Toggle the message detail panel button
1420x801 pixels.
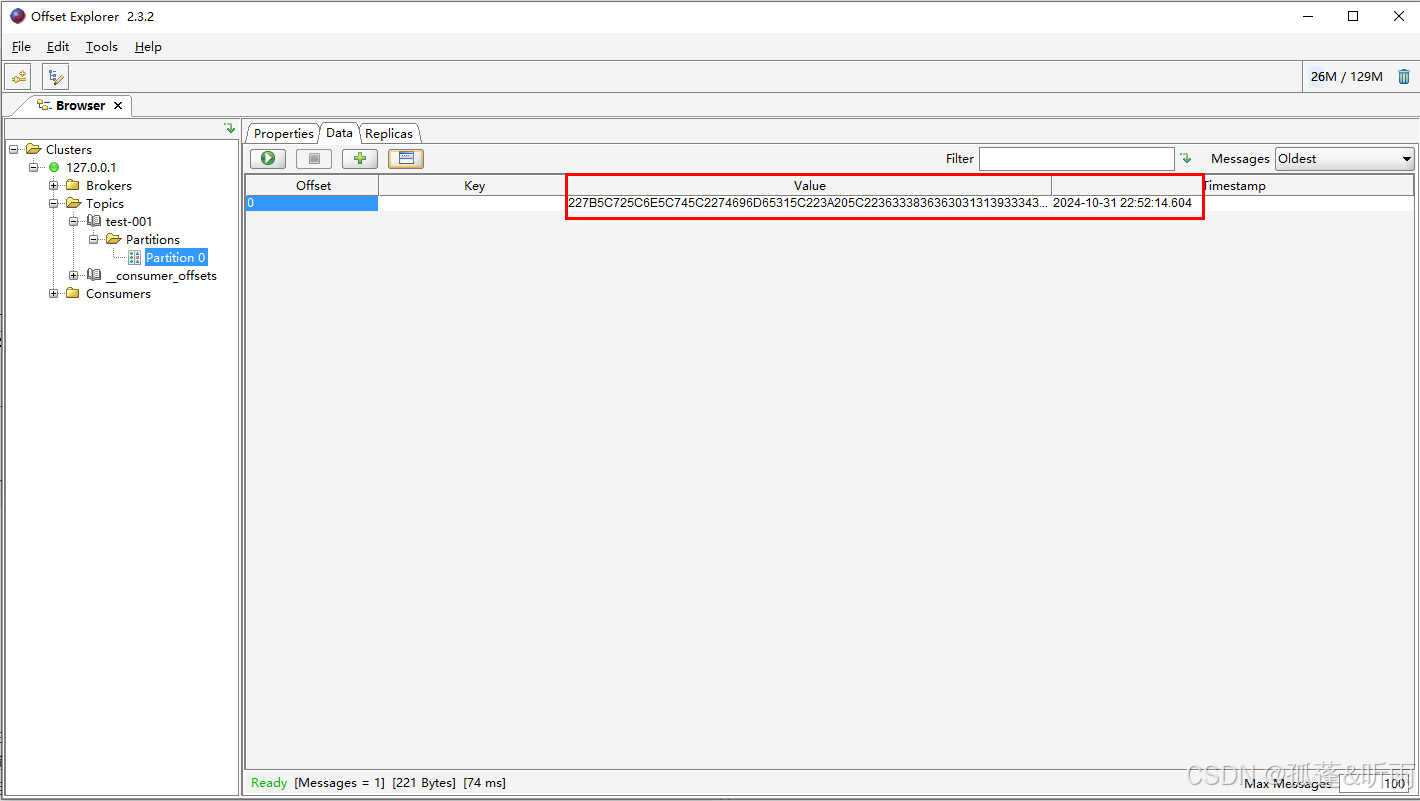406,158
